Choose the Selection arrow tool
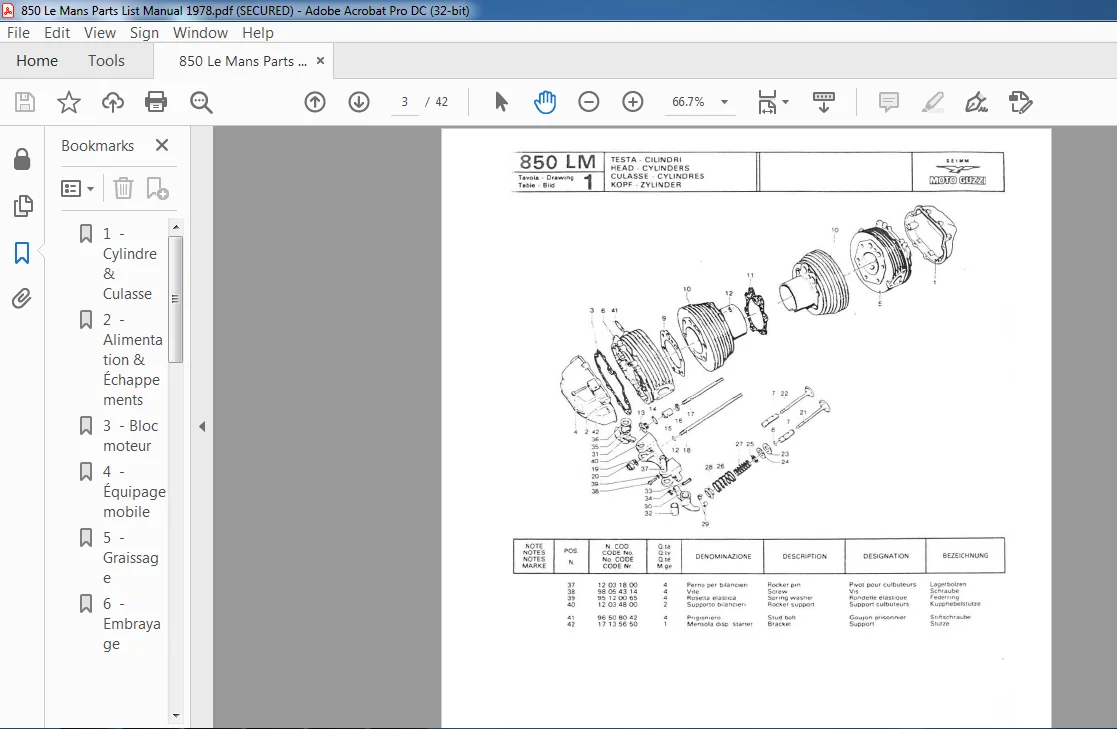Screen dimensions: 1117x729 point(502,102)
